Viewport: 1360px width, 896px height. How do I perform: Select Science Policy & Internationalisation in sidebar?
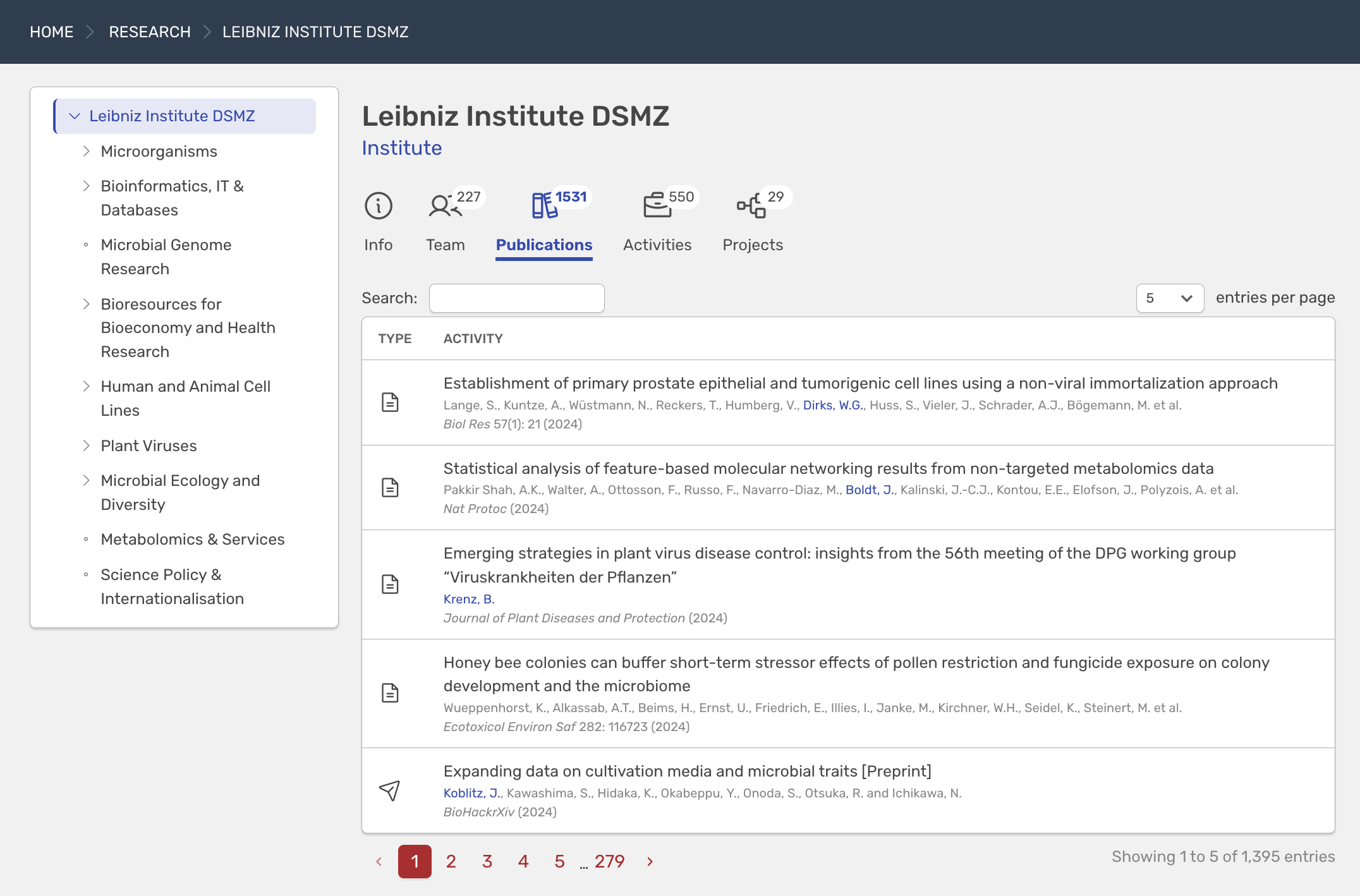click(172, 586)
